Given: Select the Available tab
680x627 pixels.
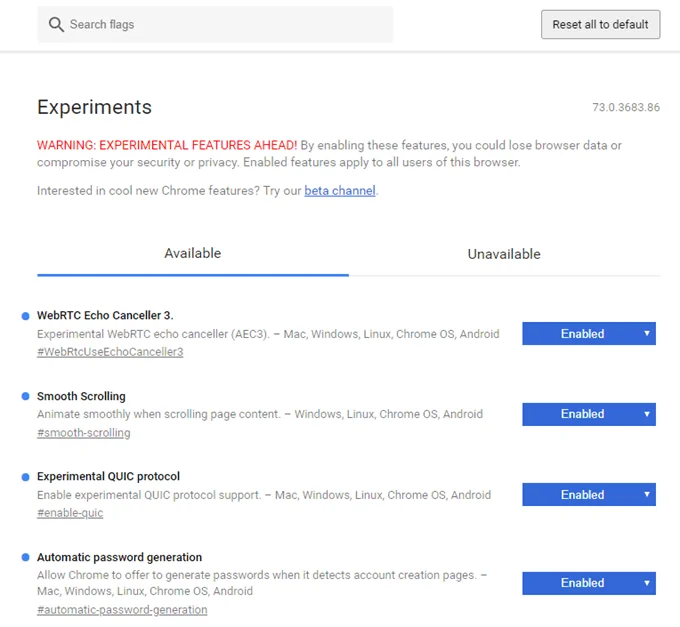Looking at the screenshot, I should point(193,254).
